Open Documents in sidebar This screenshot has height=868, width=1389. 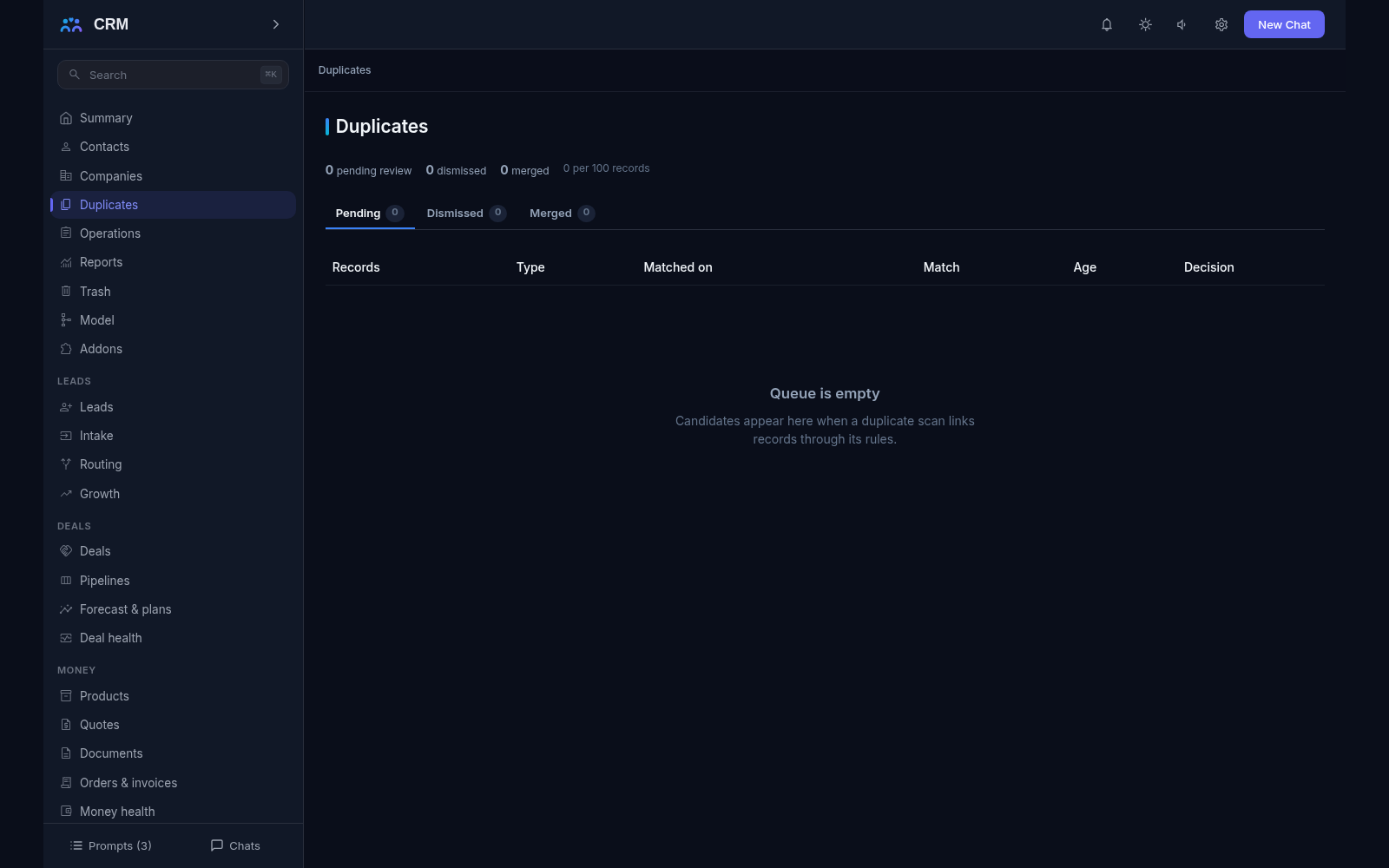(173, 753)
